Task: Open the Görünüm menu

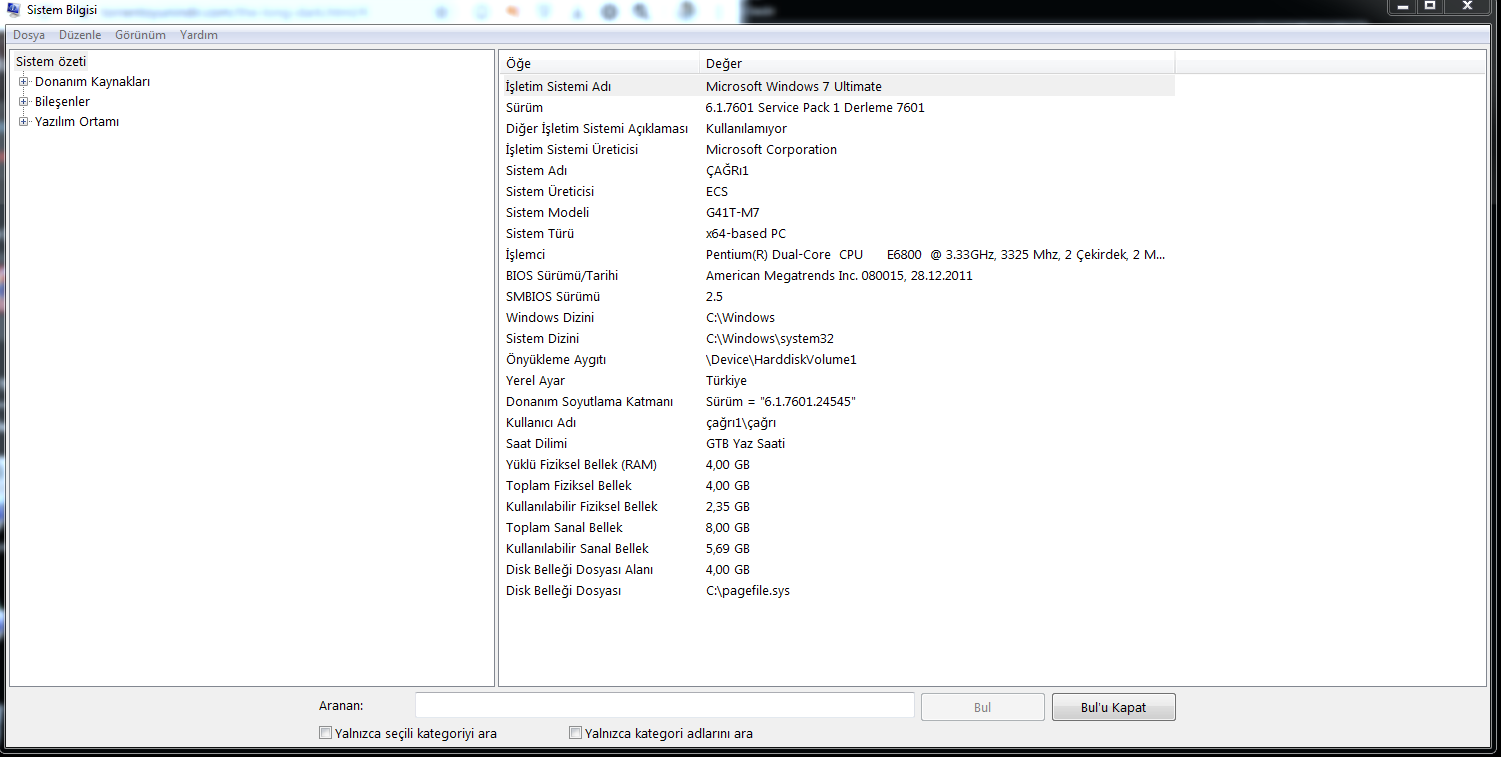Action: [140, 35]
